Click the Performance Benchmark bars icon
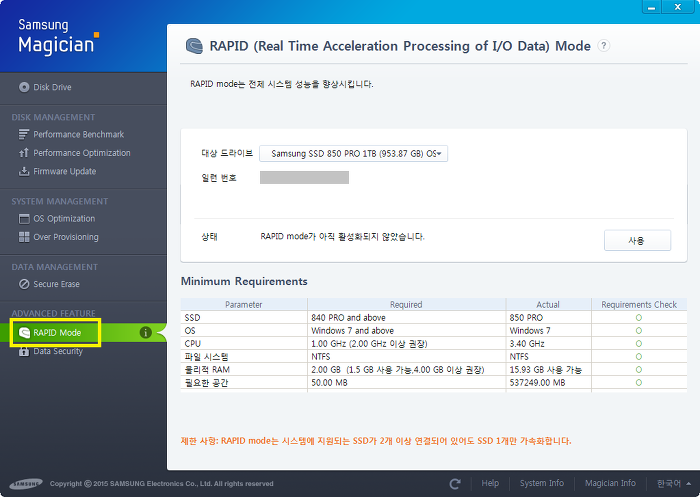The height and width of the screenshot is (497, 700). click(24, 134)
